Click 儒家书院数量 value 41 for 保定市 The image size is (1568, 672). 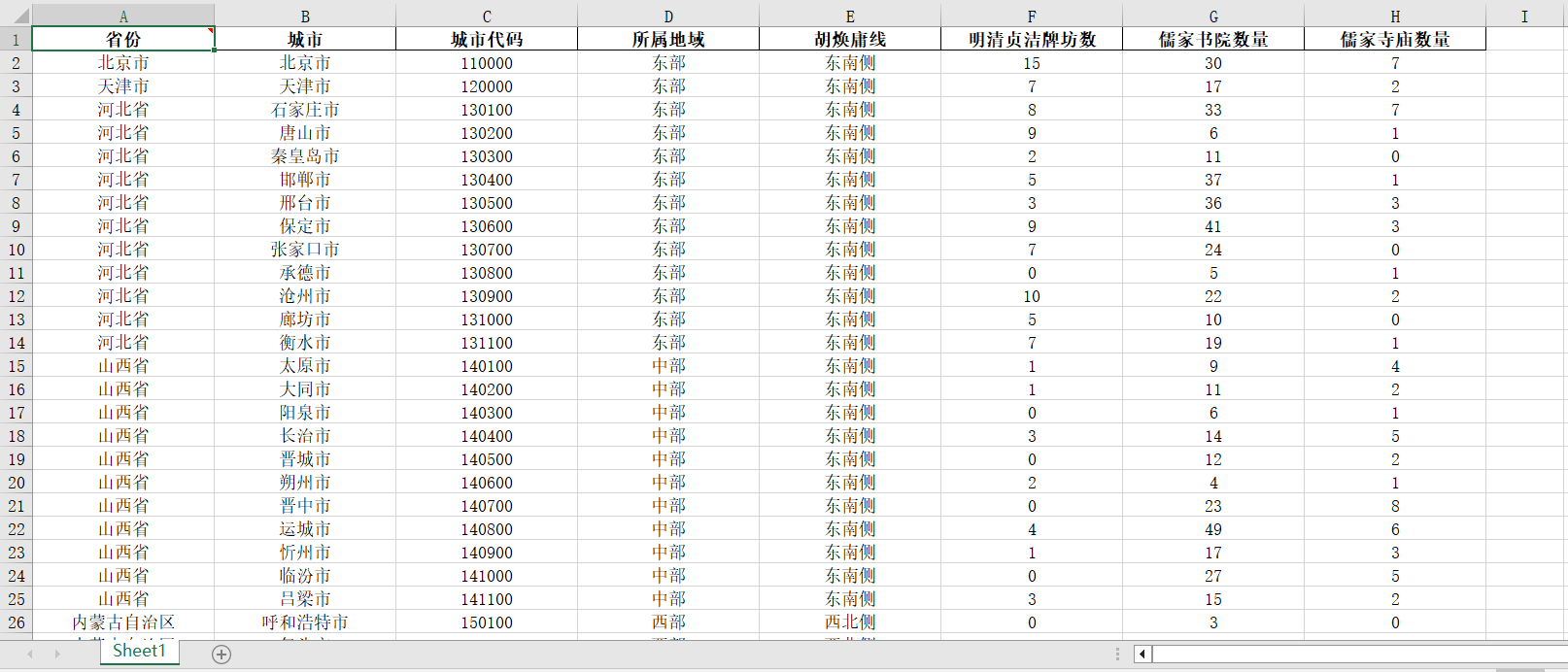tap(1213, 226)
